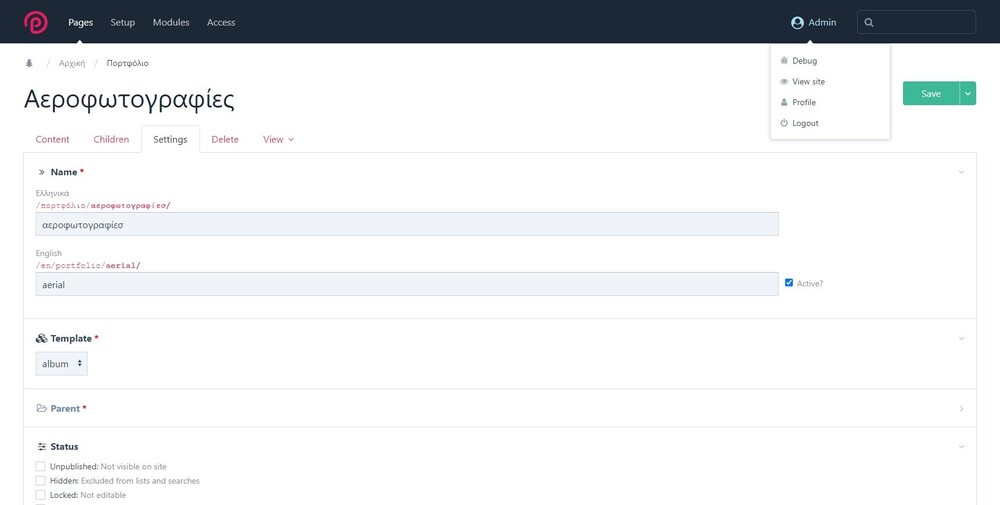The height and width of the screenshot is (505, 1000).
Task: Go to Πορτφόλιο breadcrumb link
Action: (127, 63)
